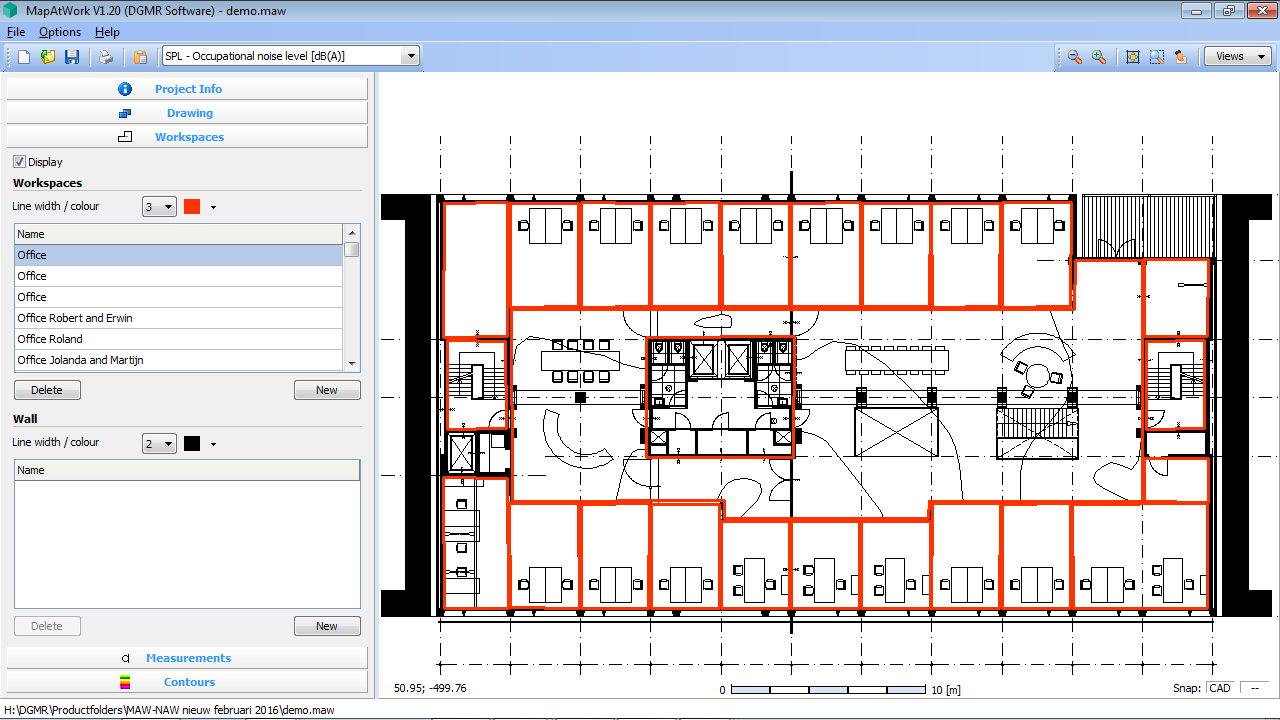The height and width of the screenshot is (720, 1280).
Task: Open the Options menu
Action: [x=60, y=32]
